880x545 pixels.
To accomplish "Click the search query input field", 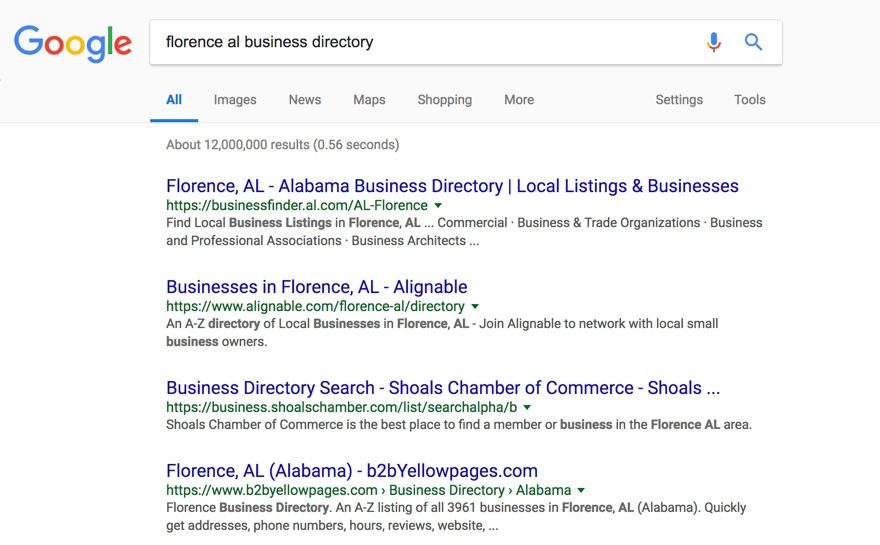I will tap(420, 42).
